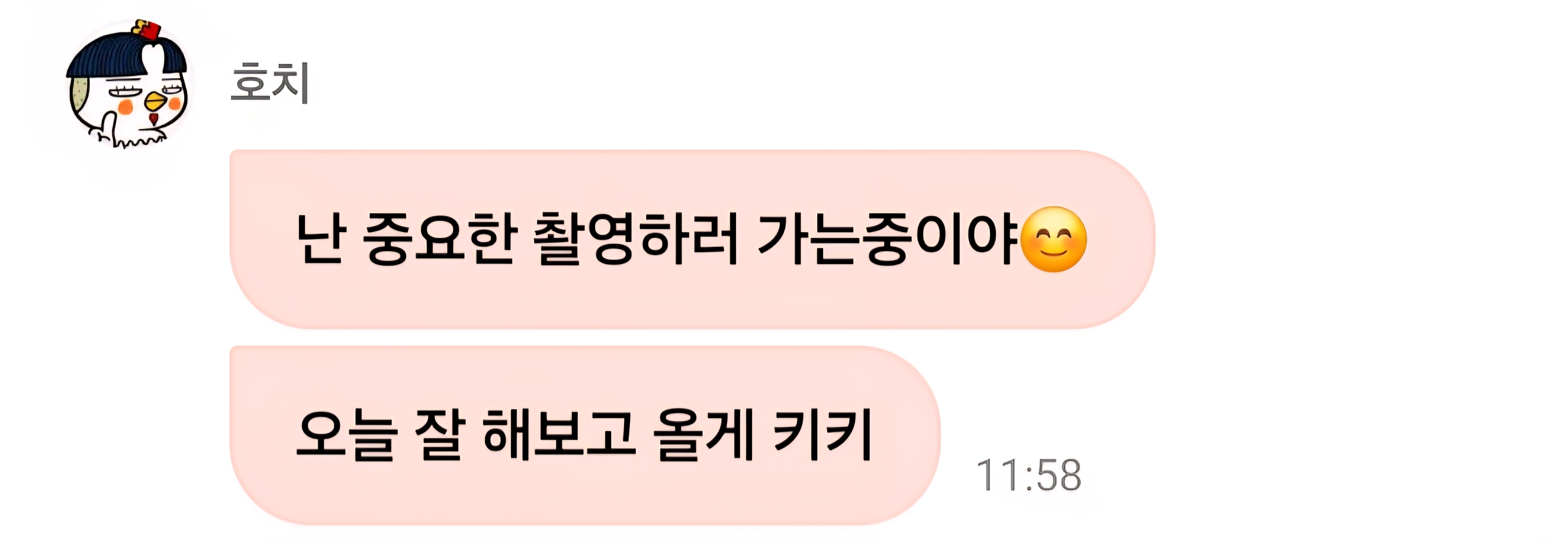
Task: Click the red crown on the avatar's head
Action: click(148, 29)
